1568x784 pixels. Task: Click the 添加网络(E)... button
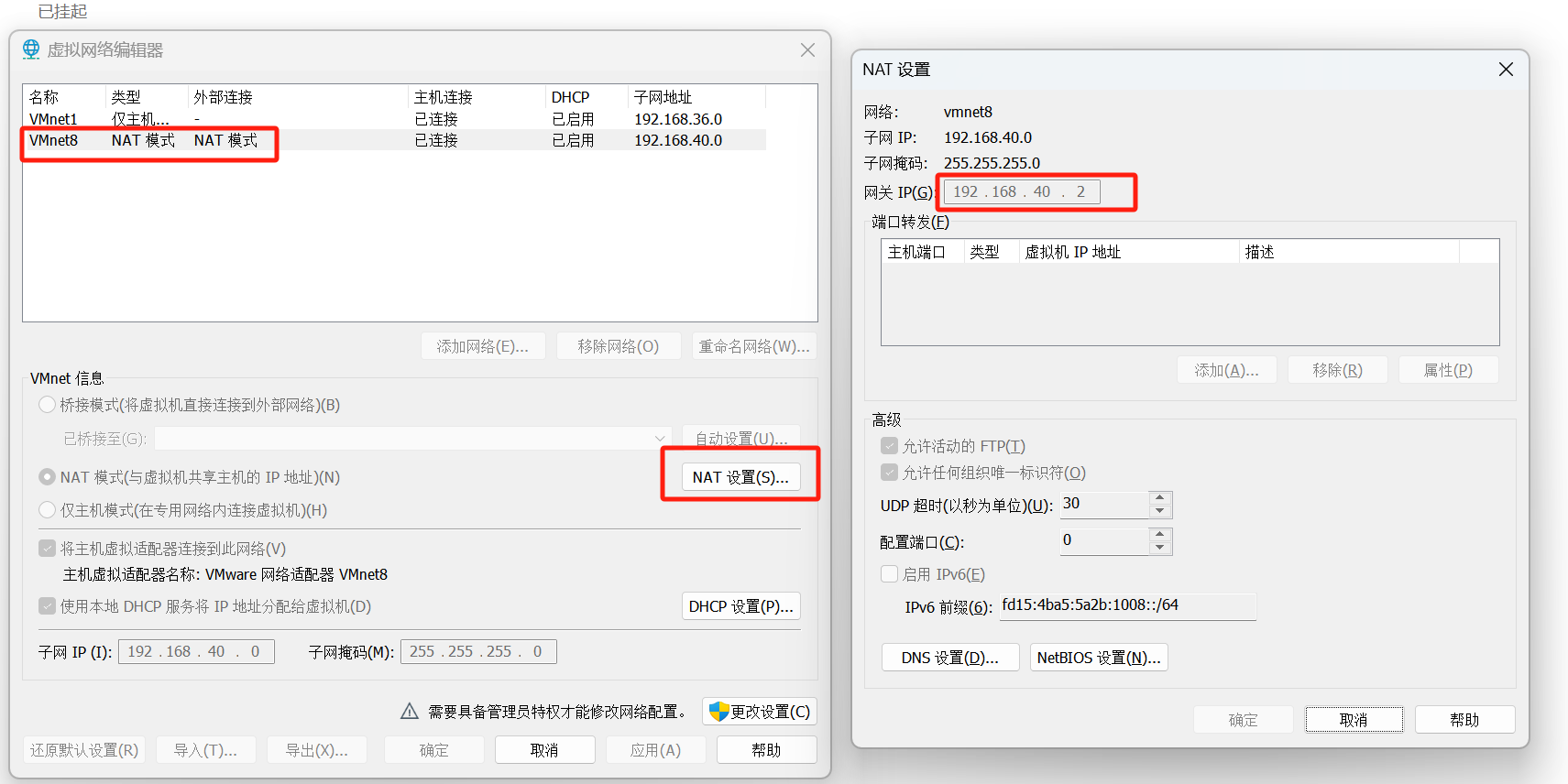(x=483, y=346)
